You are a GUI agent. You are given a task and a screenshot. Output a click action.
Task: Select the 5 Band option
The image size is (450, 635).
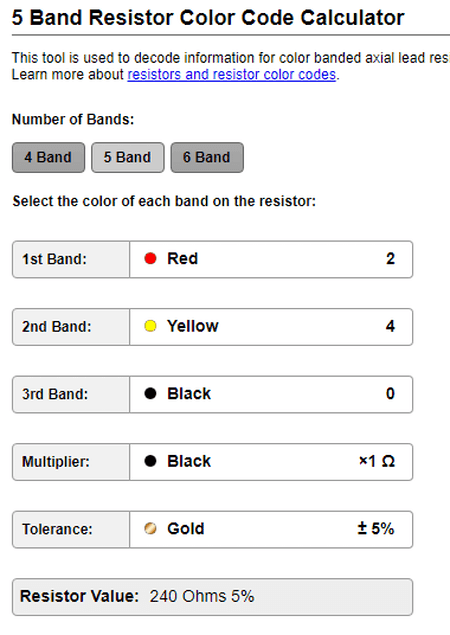128,158
